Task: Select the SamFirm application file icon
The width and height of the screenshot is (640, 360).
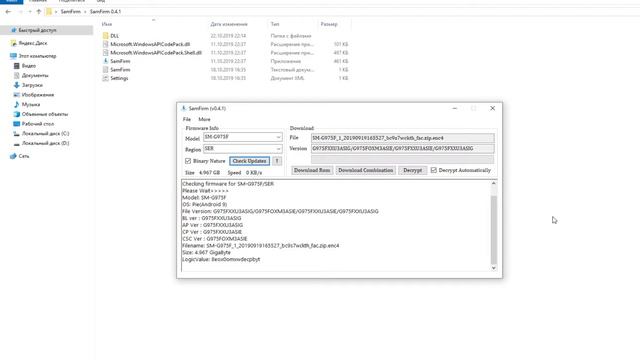Action: (106, 61)
